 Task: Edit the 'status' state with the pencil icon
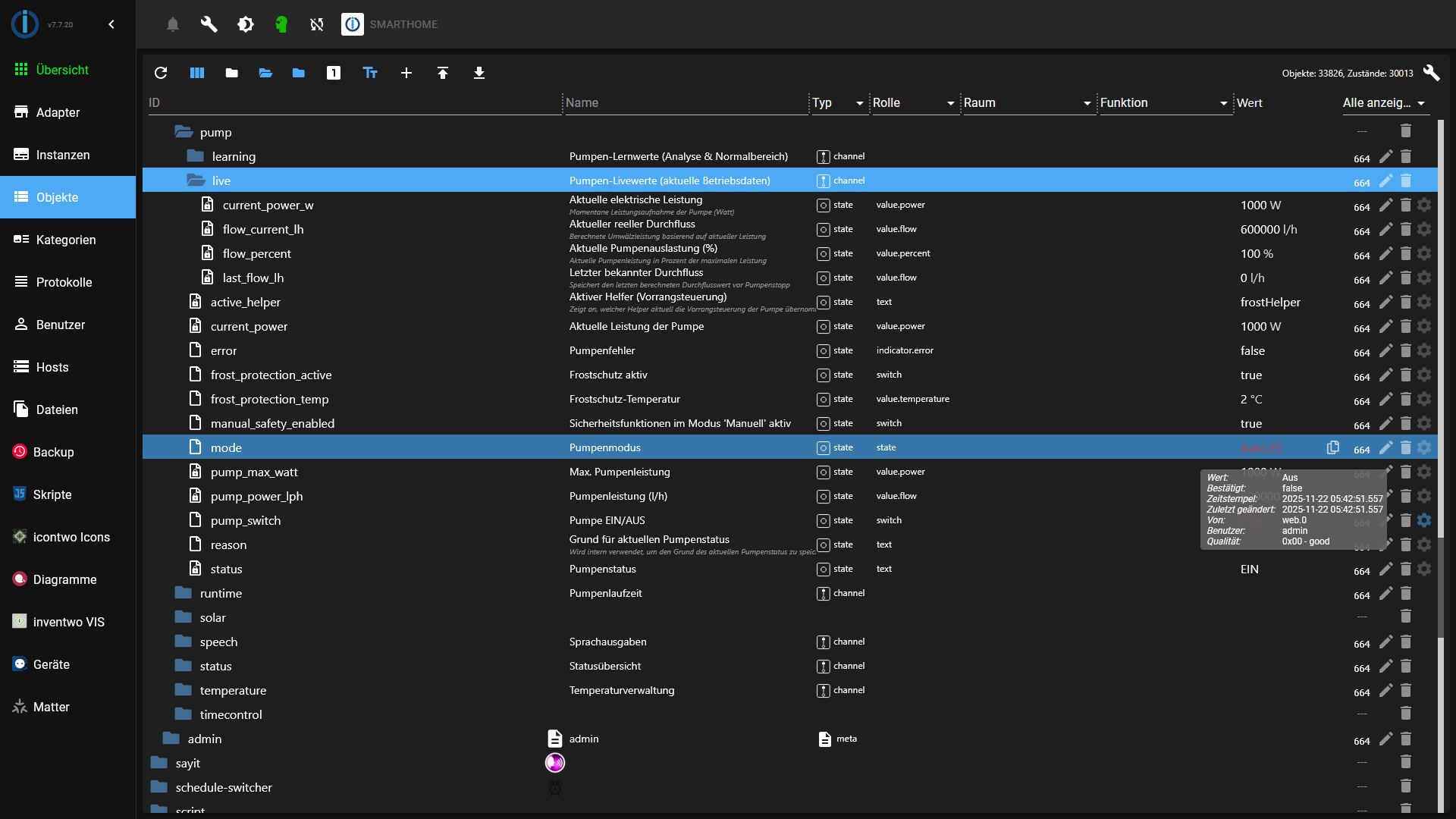(1387, 570)
